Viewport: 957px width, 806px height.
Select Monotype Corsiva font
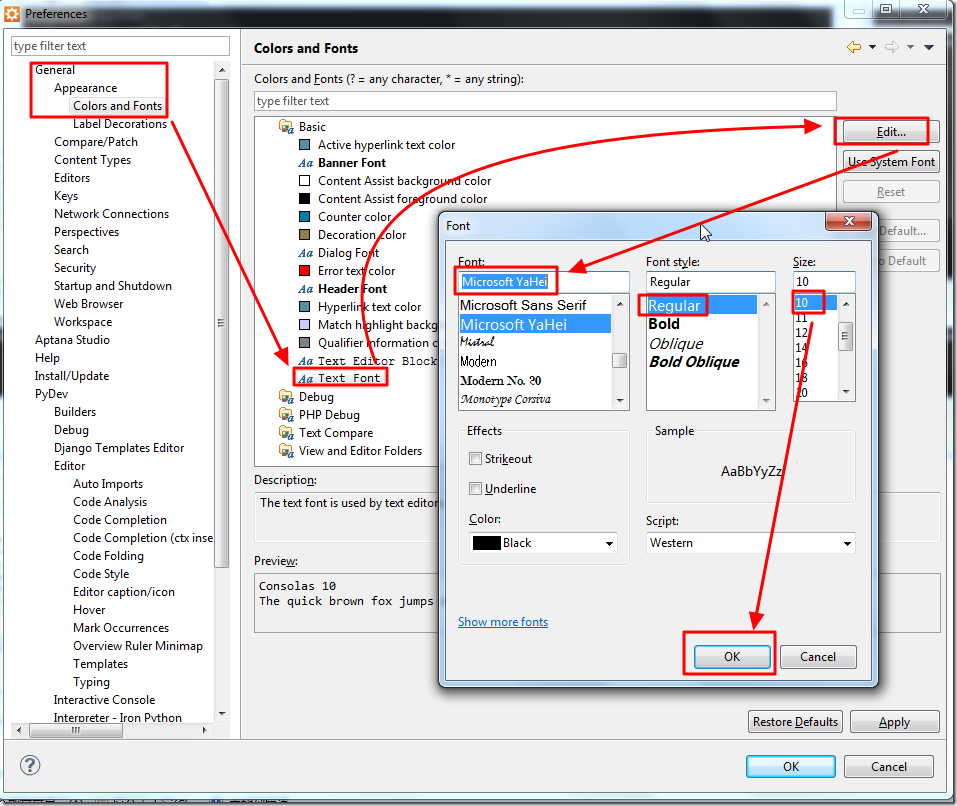[x=505, y=399]
